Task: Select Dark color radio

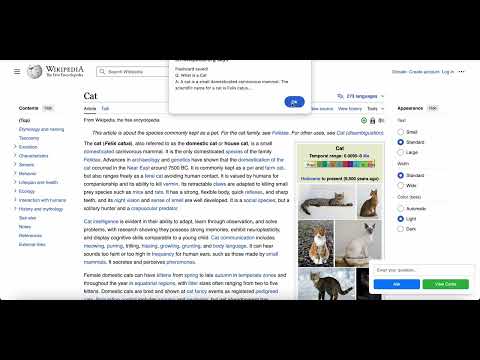Action: [401, 229]
